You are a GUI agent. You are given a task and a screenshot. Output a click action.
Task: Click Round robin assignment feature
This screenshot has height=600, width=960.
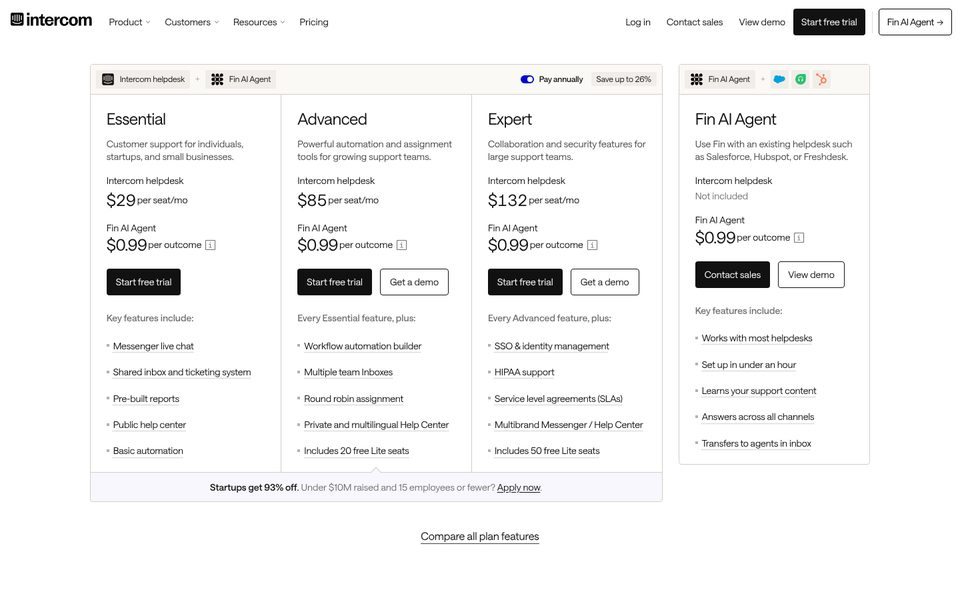pos(354,399)
